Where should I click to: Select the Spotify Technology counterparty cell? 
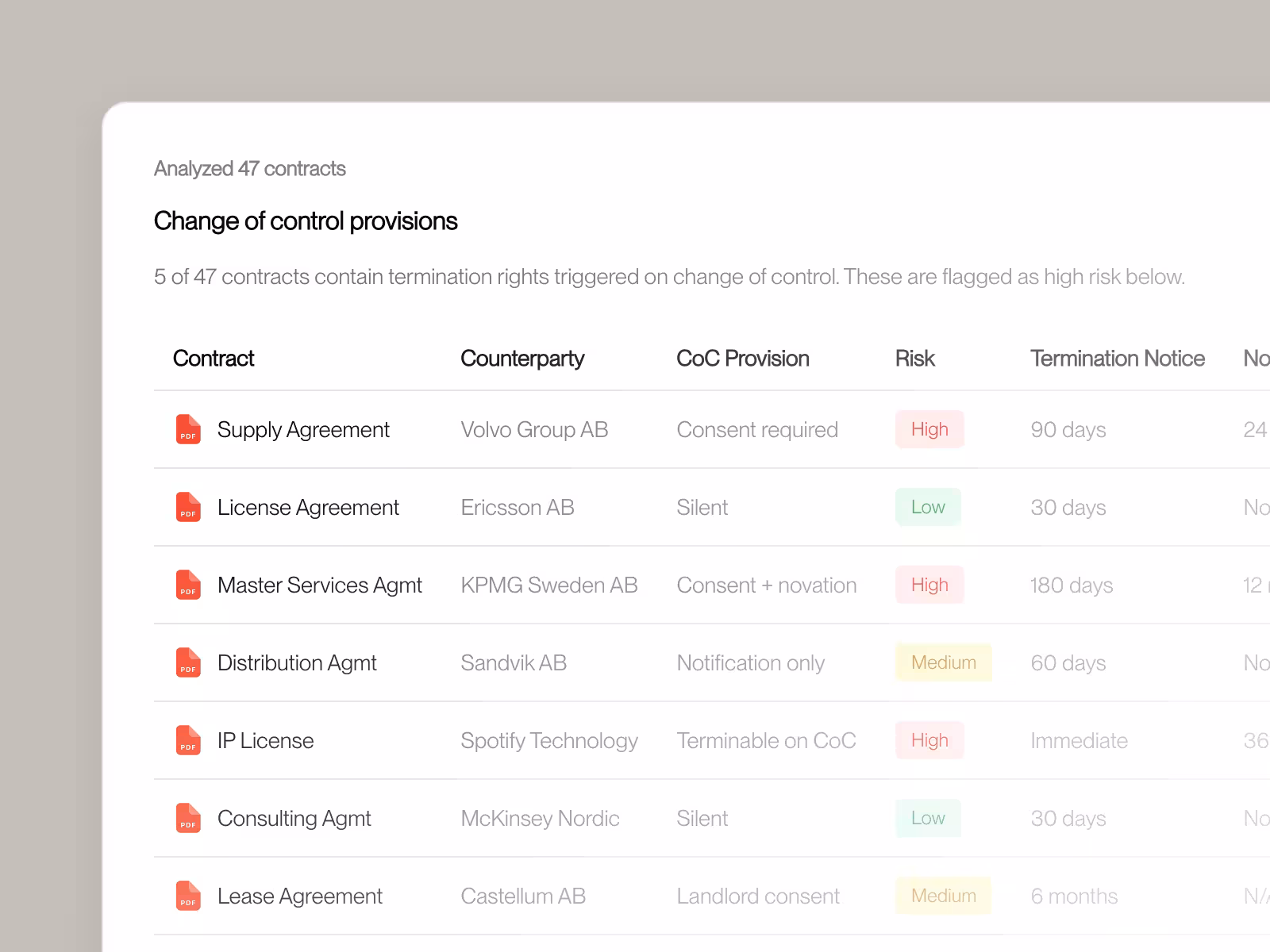pyautogui.click(x=549, y=741)
